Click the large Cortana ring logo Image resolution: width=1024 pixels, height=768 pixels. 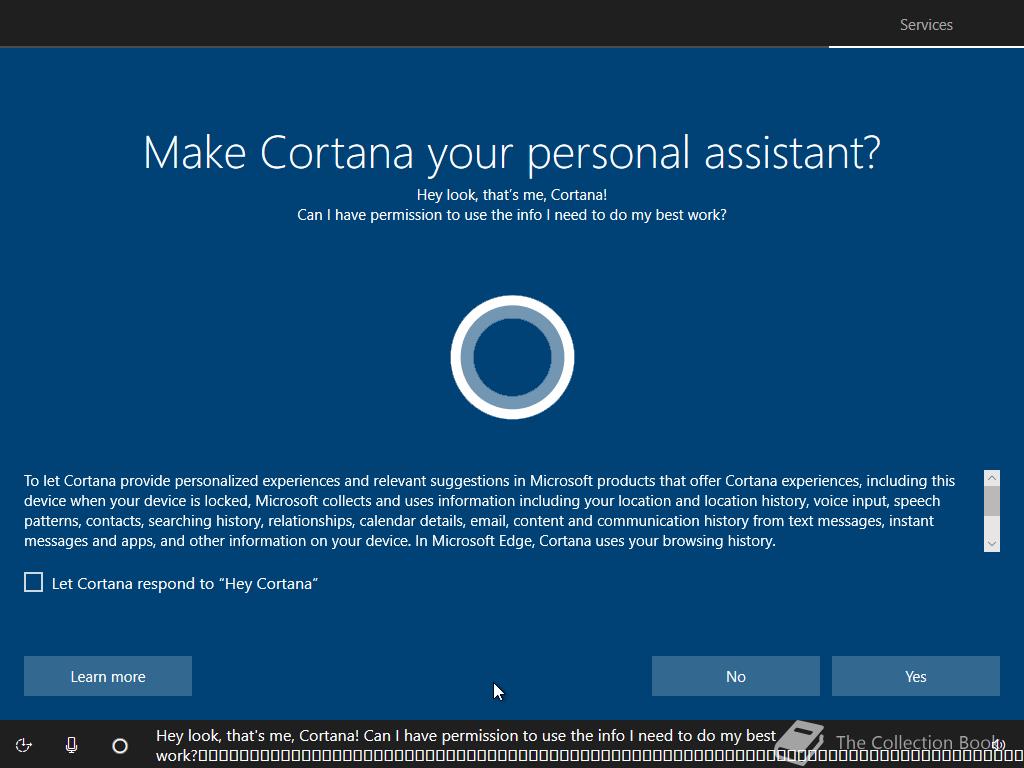pyautogui.click(x=512, y=357)
